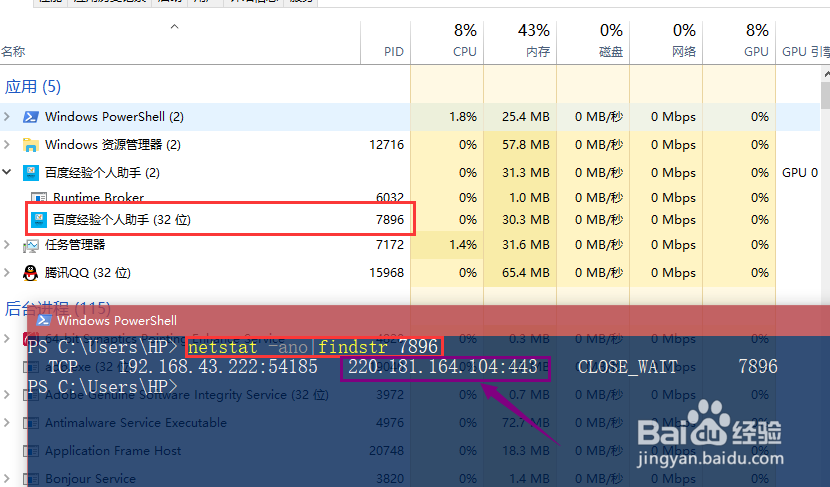Viewport: 830px width, 487px height.
Task: Sort processes by GPU percentage column header
Action: (x=739, y=42)
